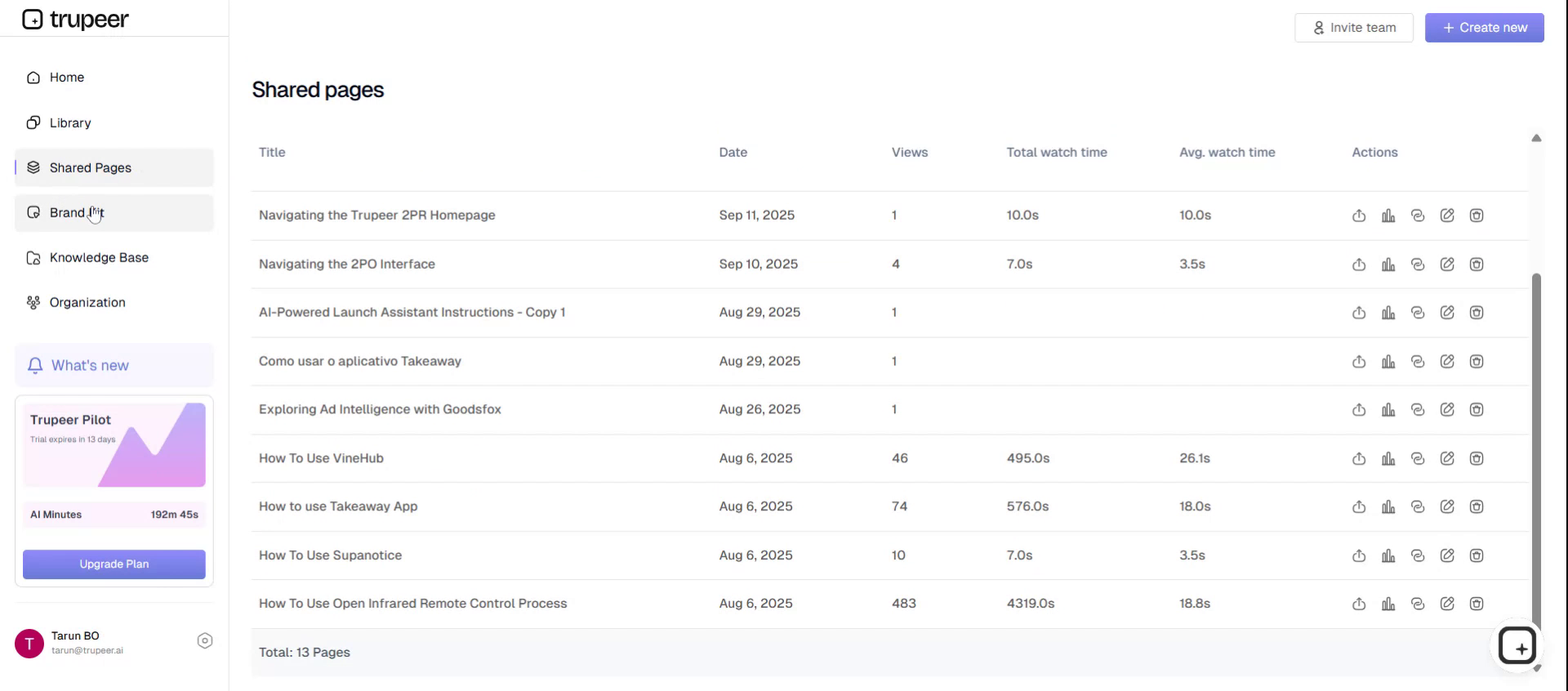Edit the Navigating the Trupeer 2PR Homepage page
Image resolution: width=1568 pixels, height=691 pixels.
1447,216
